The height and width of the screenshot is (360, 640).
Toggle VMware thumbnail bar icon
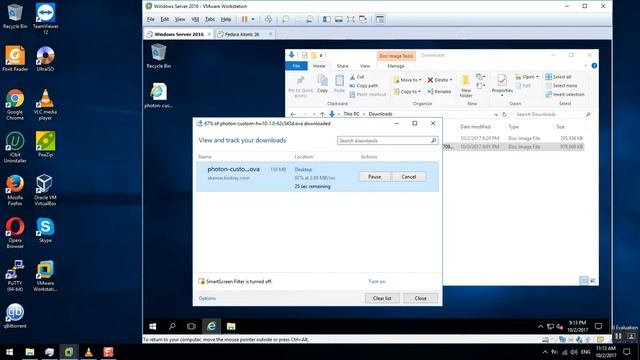click(x=338, y=19)
